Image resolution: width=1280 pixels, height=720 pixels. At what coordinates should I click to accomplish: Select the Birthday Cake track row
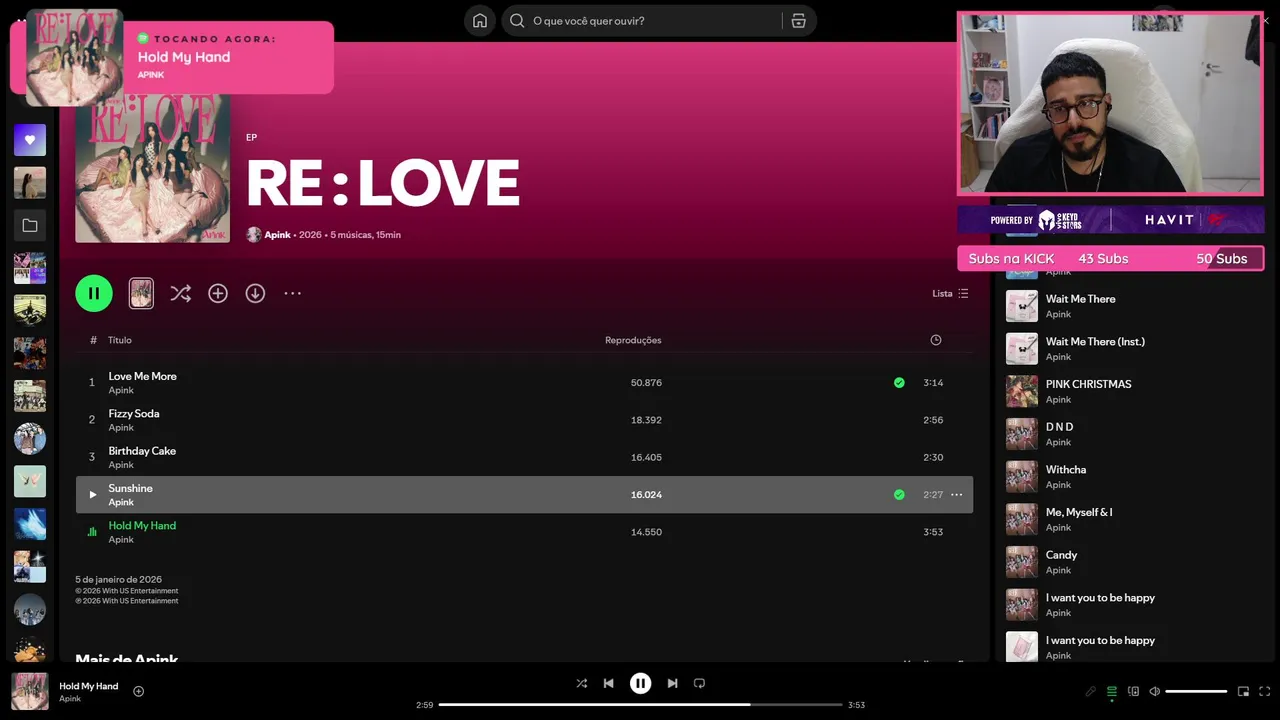(x=524, y=457)
